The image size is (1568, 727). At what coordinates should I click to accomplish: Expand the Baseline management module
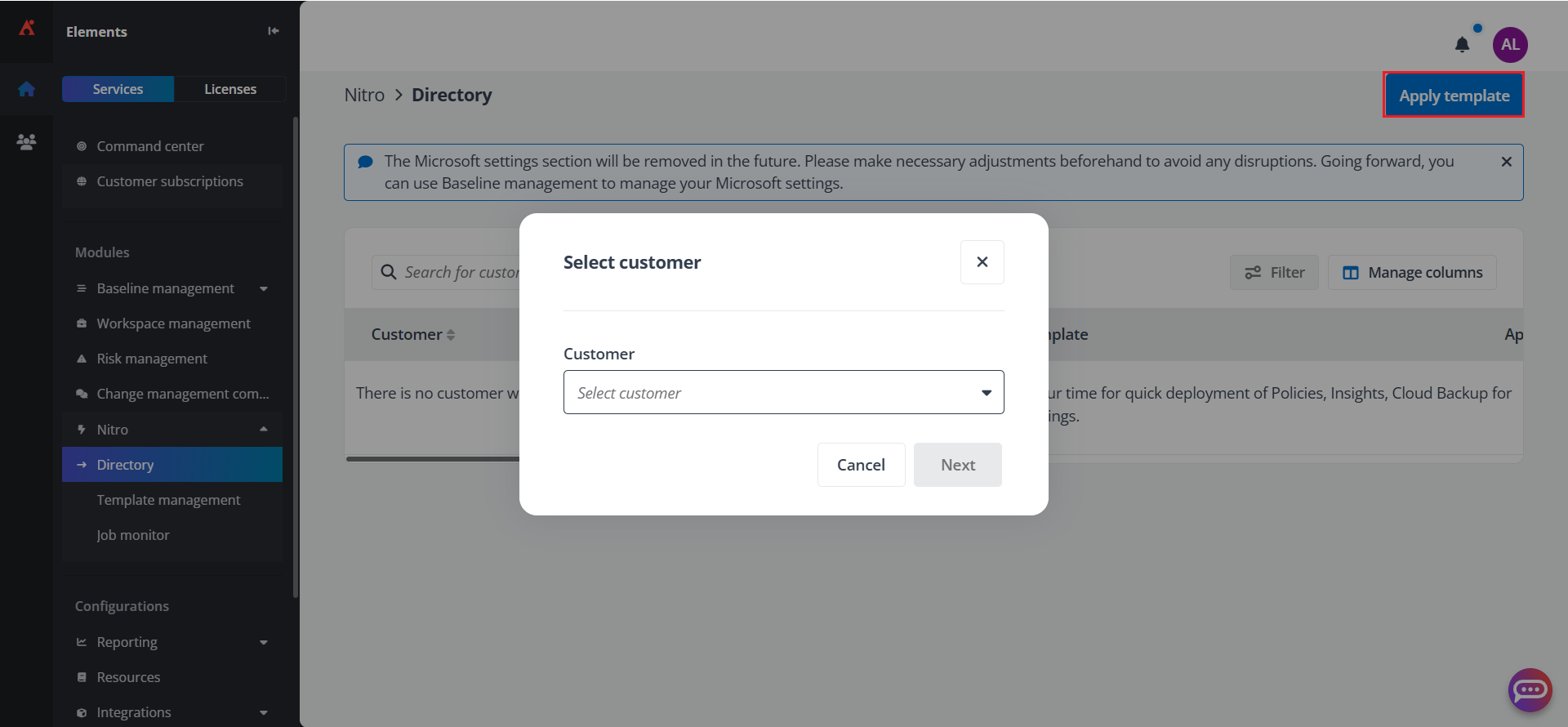(264, 288)
